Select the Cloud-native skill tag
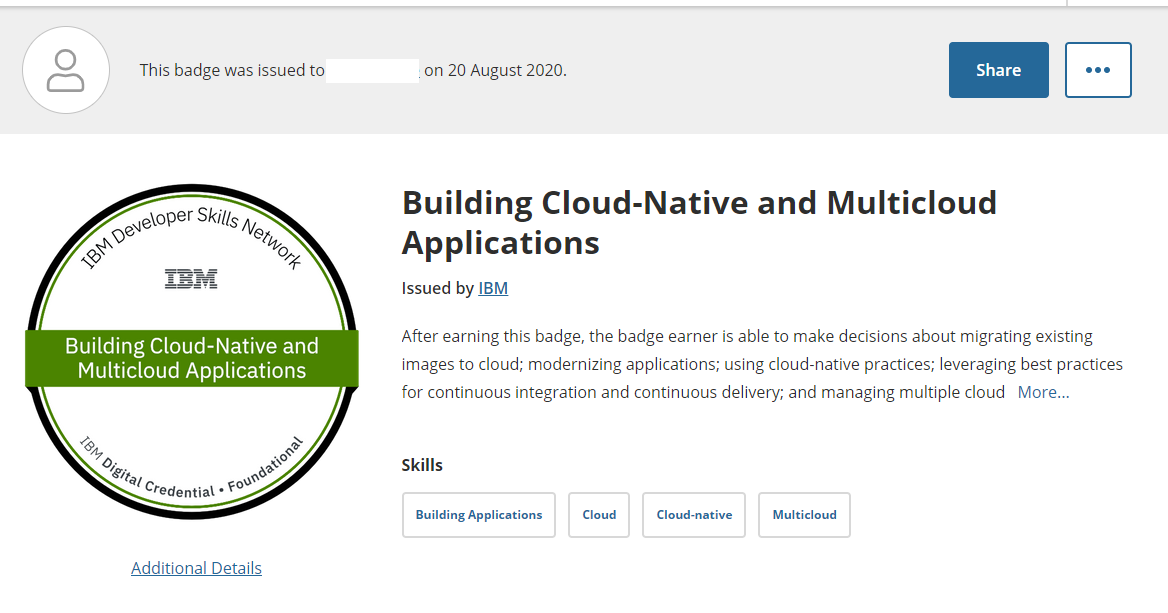Screen dimensions: 1168x613 (x=694, y=515)
